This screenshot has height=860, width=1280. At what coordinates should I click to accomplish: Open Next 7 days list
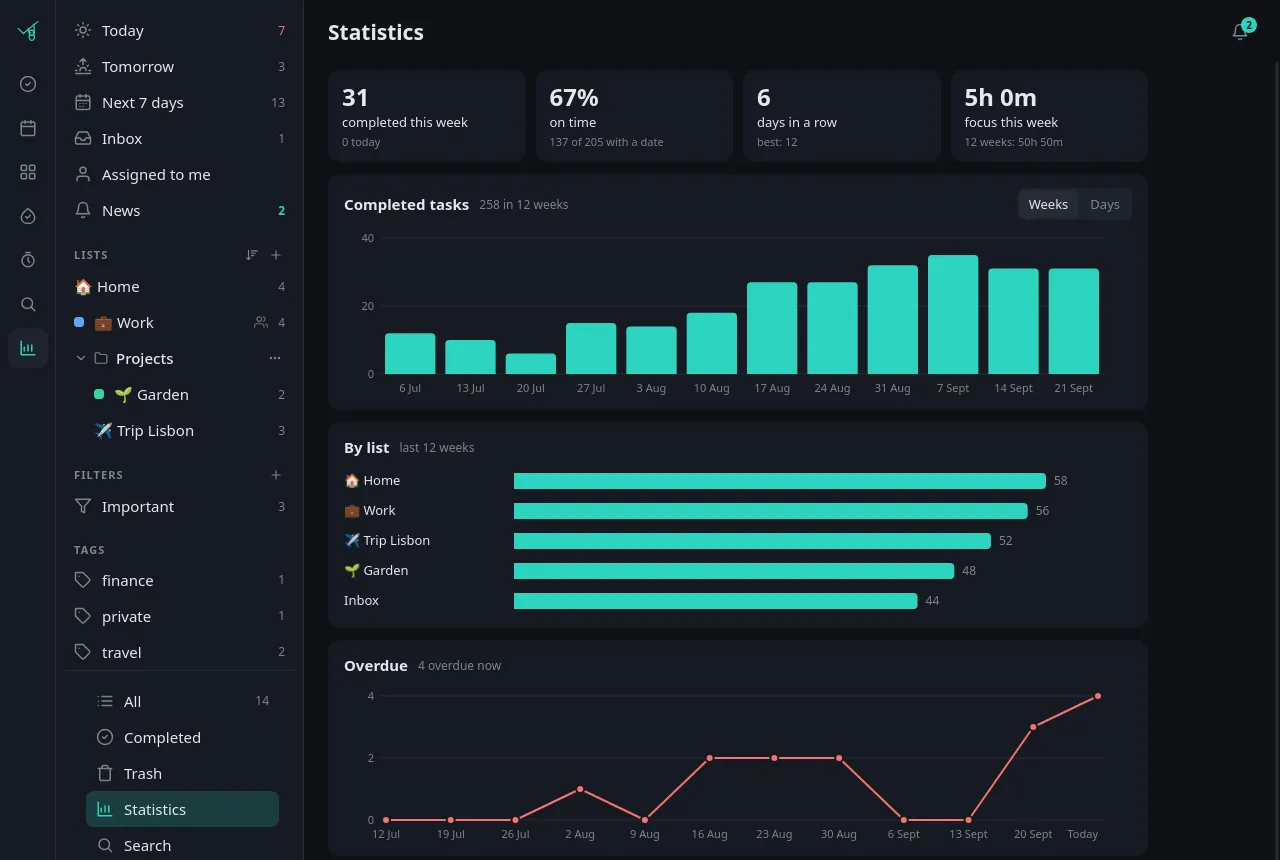pos(180,103)
